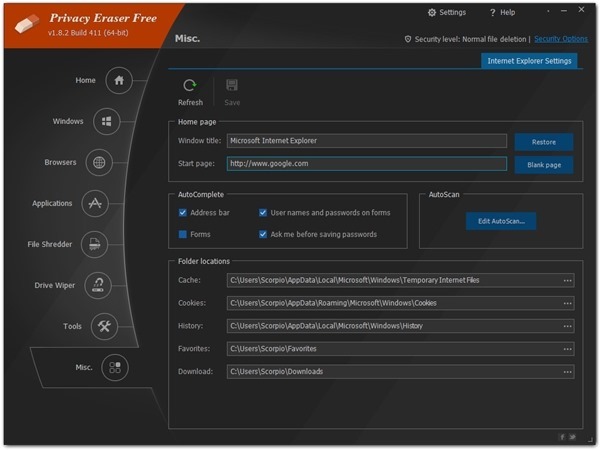The height and width of the screenshot is (450, 600).
Task: Uncheck the Address bar checkbox
Action: [183, 213]
